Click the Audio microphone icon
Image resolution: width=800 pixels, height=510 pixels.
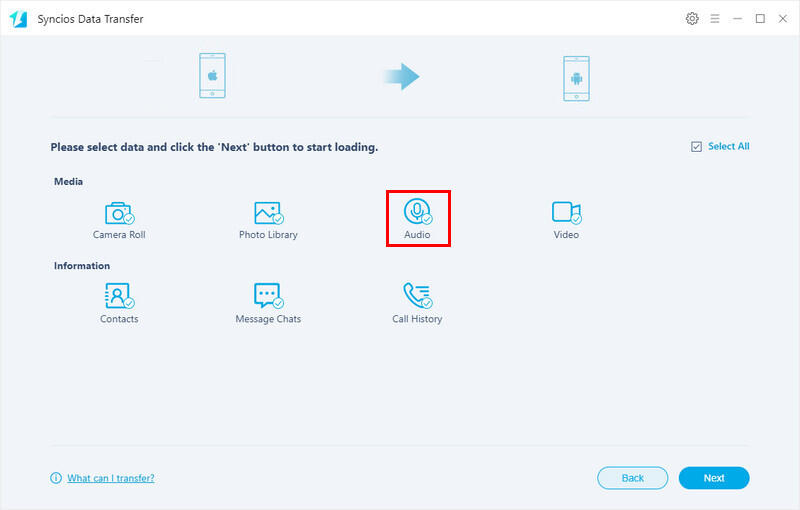pos(416,212)
